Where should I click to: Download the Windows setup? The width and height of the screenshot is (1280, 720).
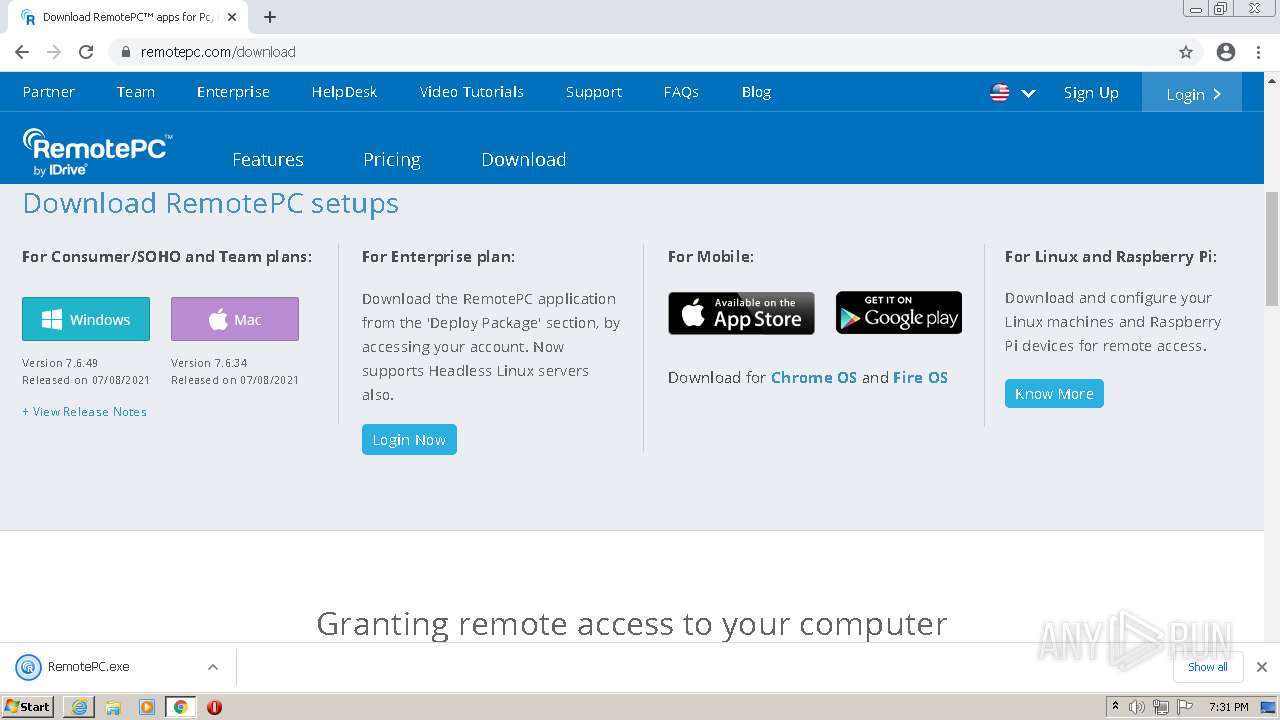(86, 319)
